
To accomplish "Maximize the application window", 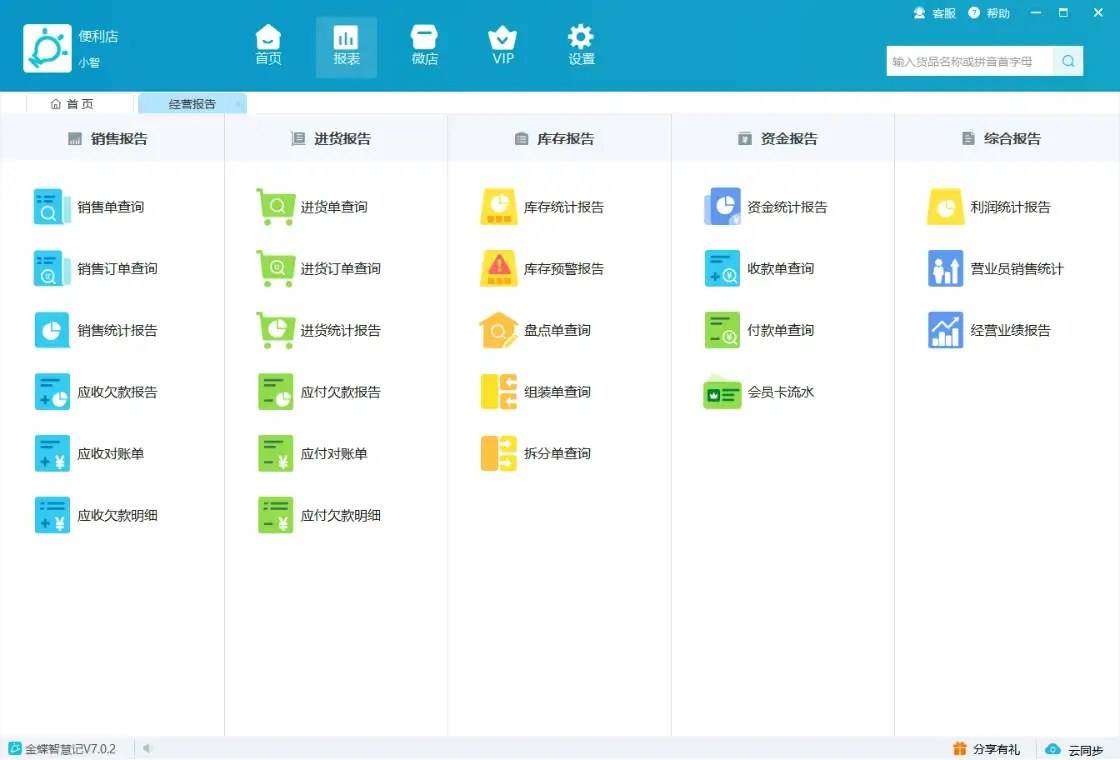I will 1063,13.
